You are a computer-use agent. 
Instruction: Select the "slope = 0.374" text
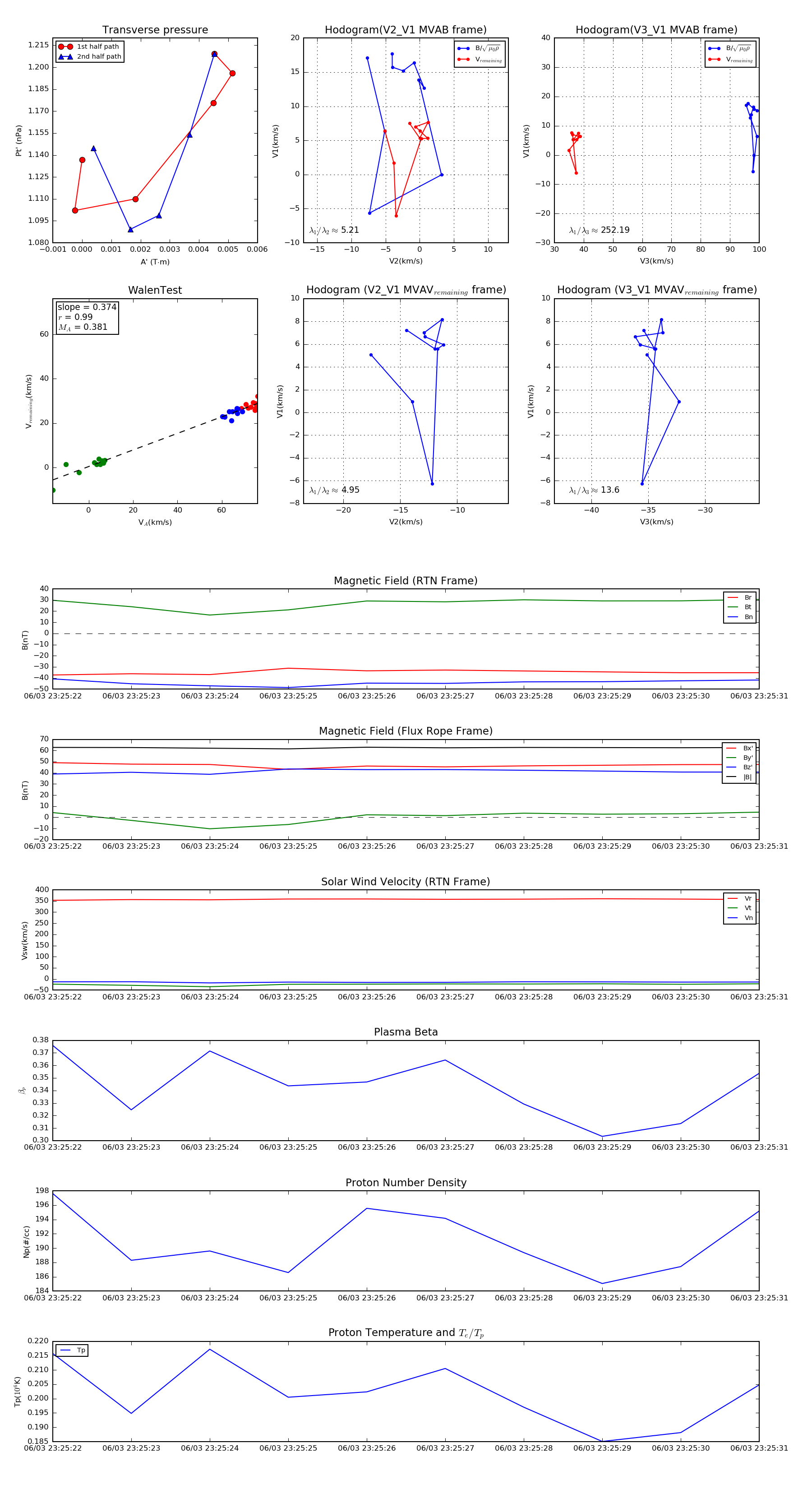coord(87,307)
